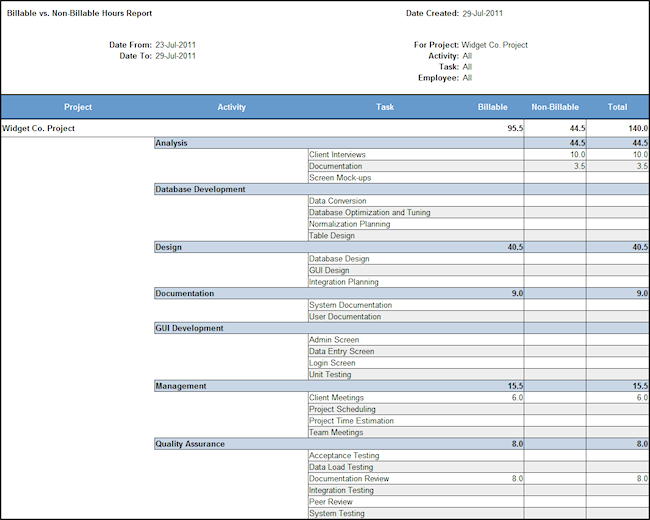Select the Data Load Testing task
650x520 pixels.
[341, 467]
